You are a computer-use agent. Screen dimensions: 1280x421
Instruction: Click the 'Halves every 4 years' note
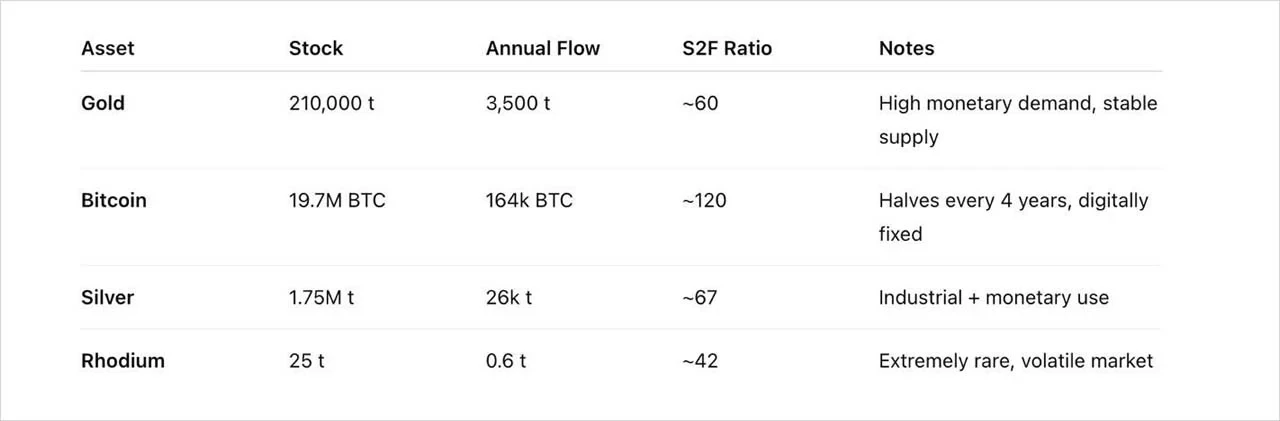pyautogui.click(x=1013, y=217)
